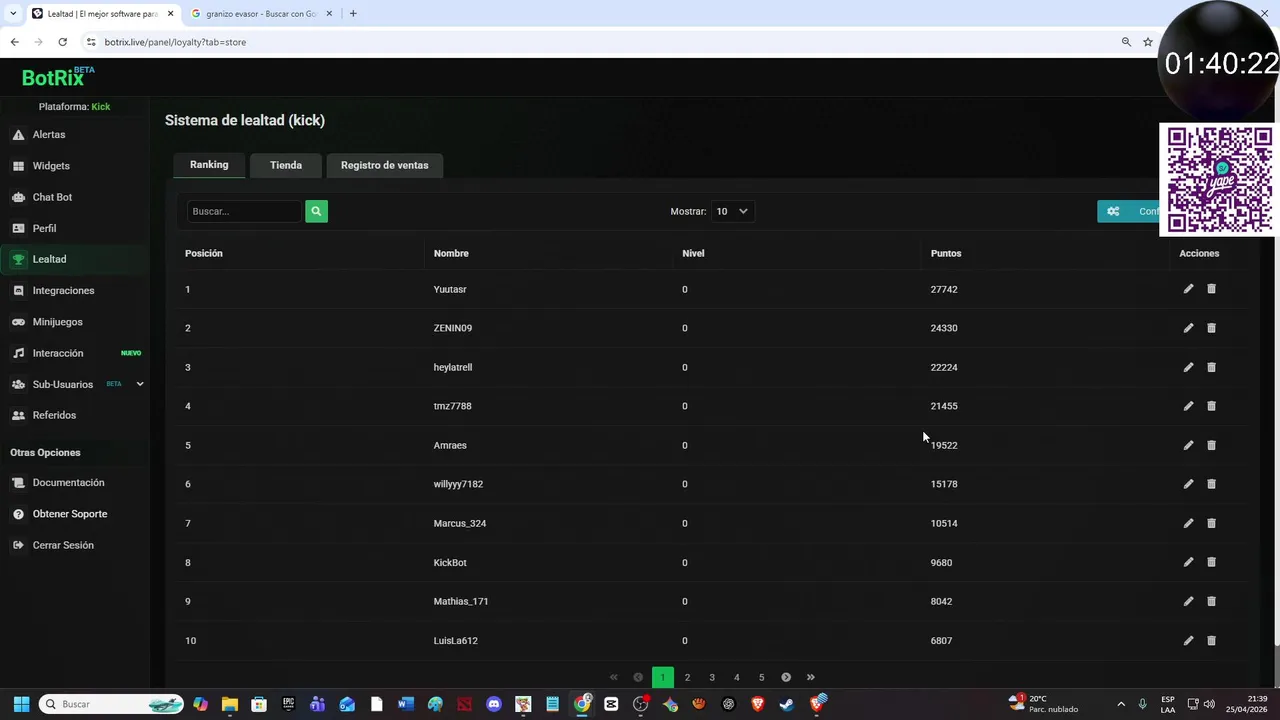Delete ZENIN09 with the trash icon
This screenshot has height=720, width=1280.
click(1211, 328)
